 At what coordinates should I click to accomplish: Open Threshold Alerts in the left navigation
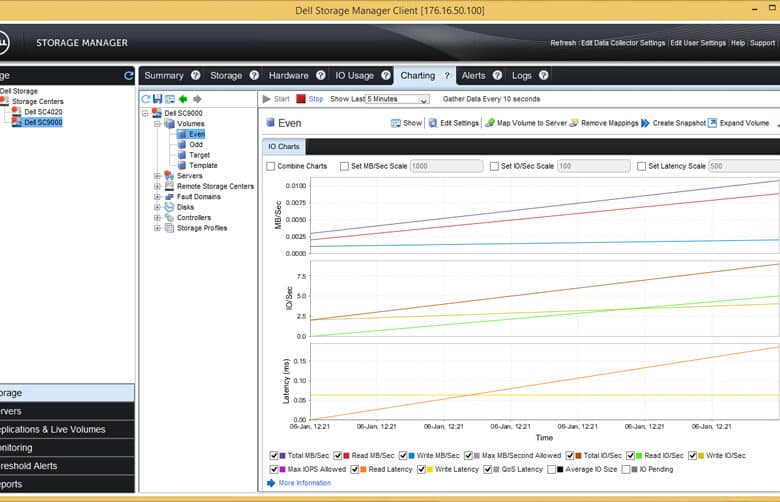pos(67,466)
